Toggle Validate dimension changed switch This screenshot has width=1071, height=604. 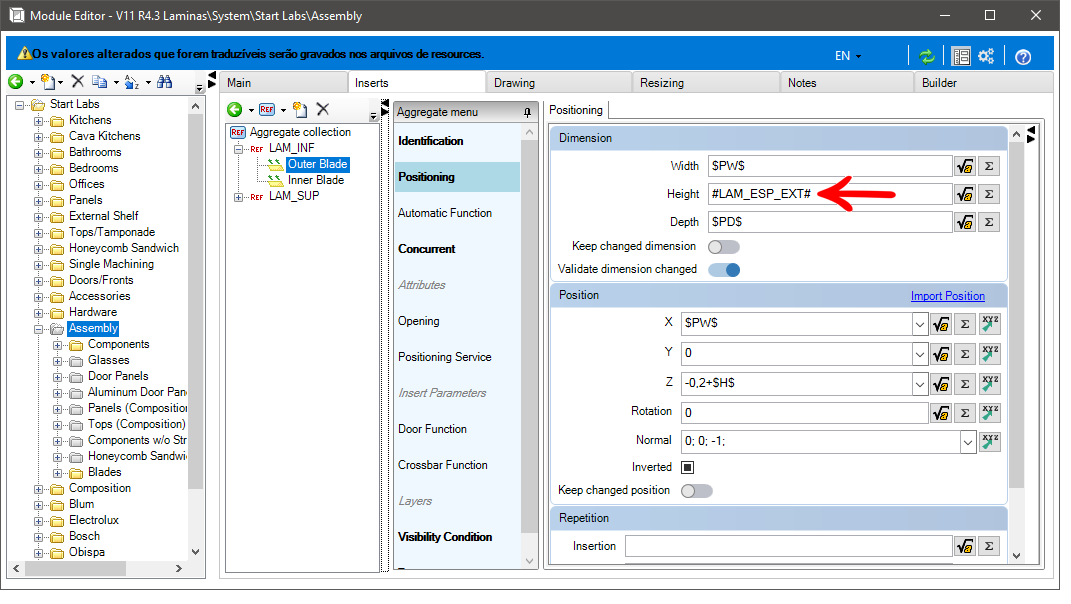[x=724, y=270]
